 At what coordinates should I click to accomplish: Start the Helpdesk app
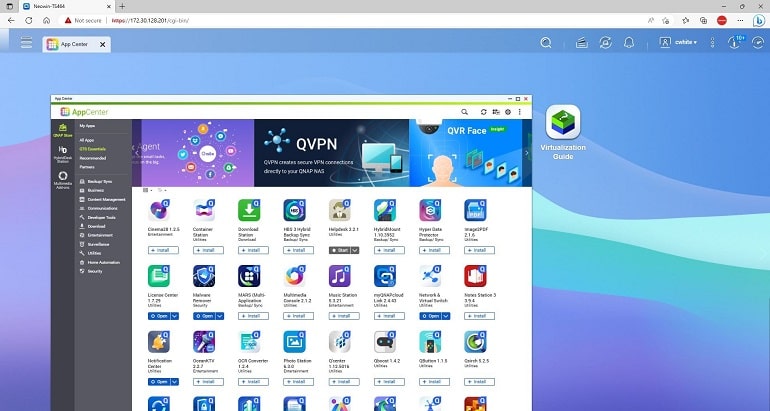click(339, 250)
